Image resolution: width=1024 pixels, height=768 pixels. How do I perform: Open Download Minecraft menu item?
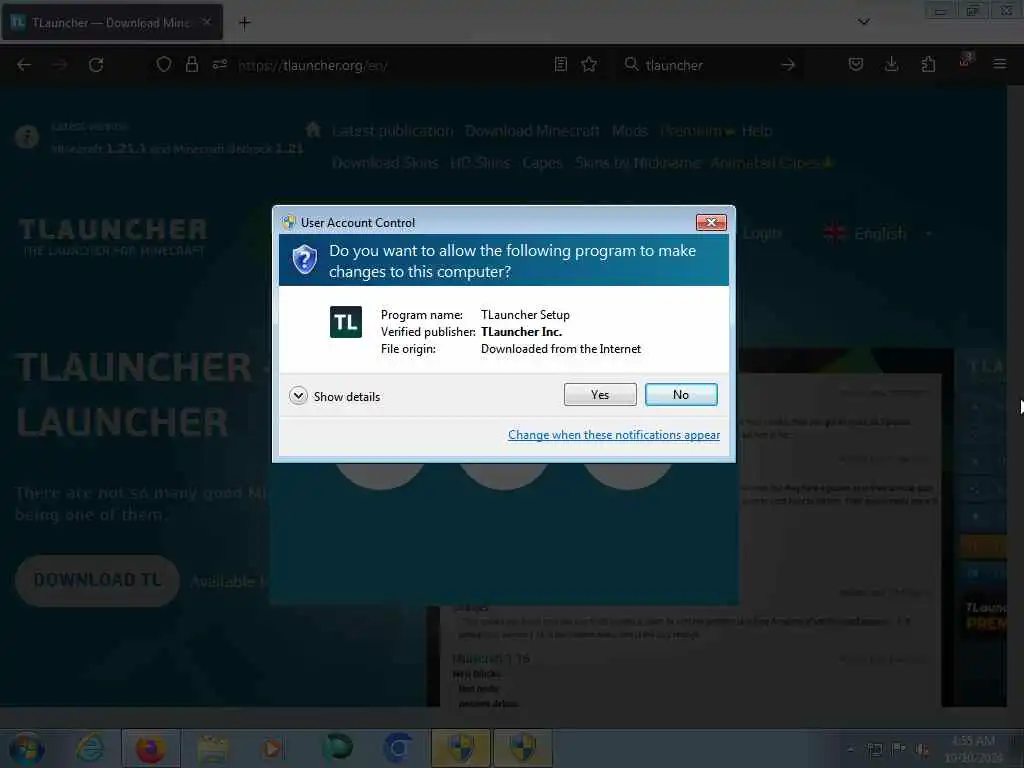[532, 131]
